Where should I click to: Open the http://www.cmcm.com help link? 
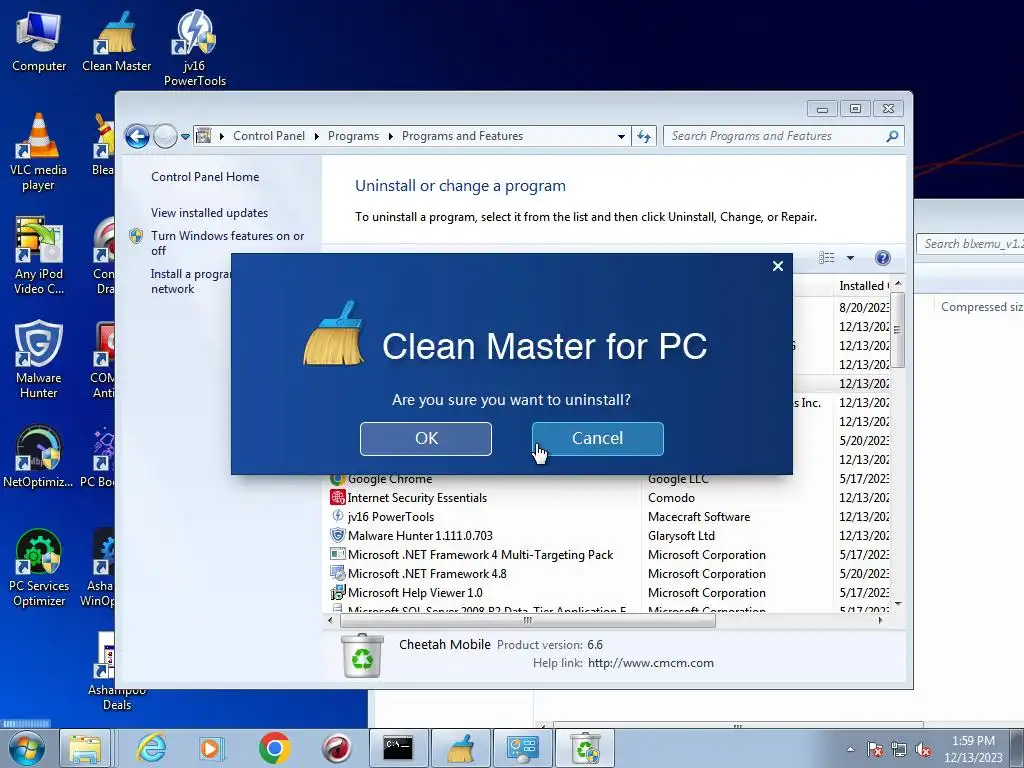pyautogui.click(x=650, y=663)
